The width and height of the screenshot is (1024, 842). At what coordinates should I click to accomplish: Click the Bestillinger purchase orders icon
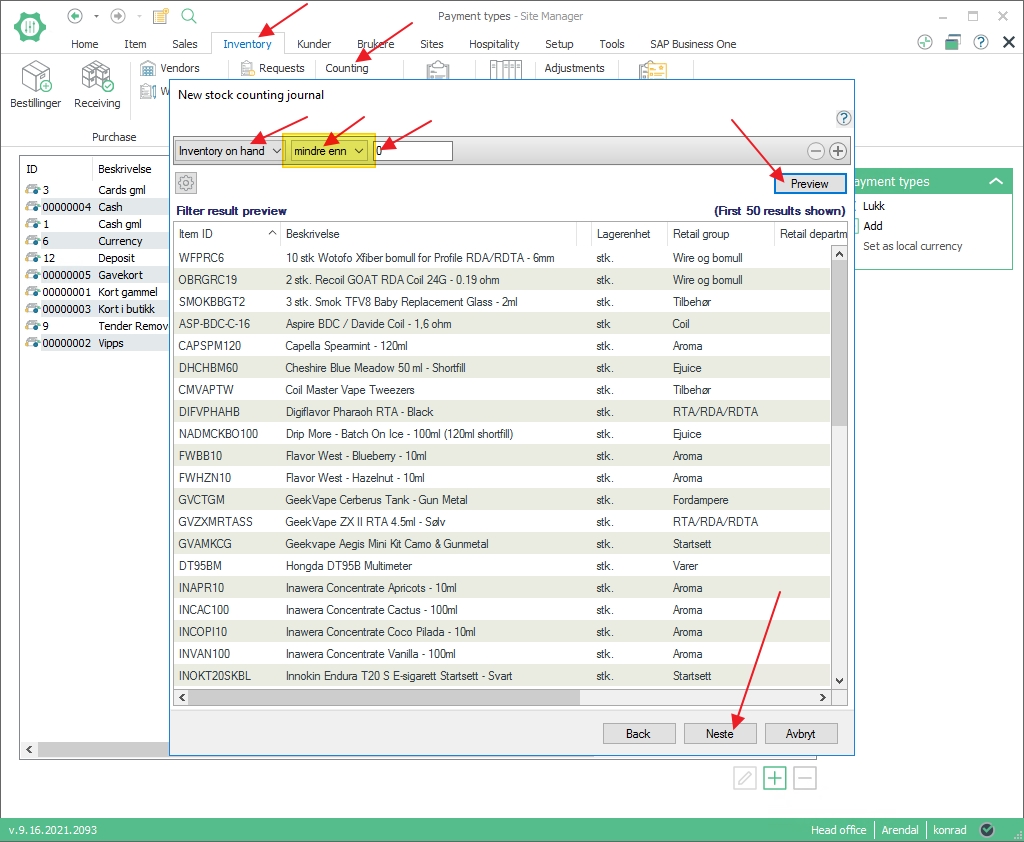(36, 84)
